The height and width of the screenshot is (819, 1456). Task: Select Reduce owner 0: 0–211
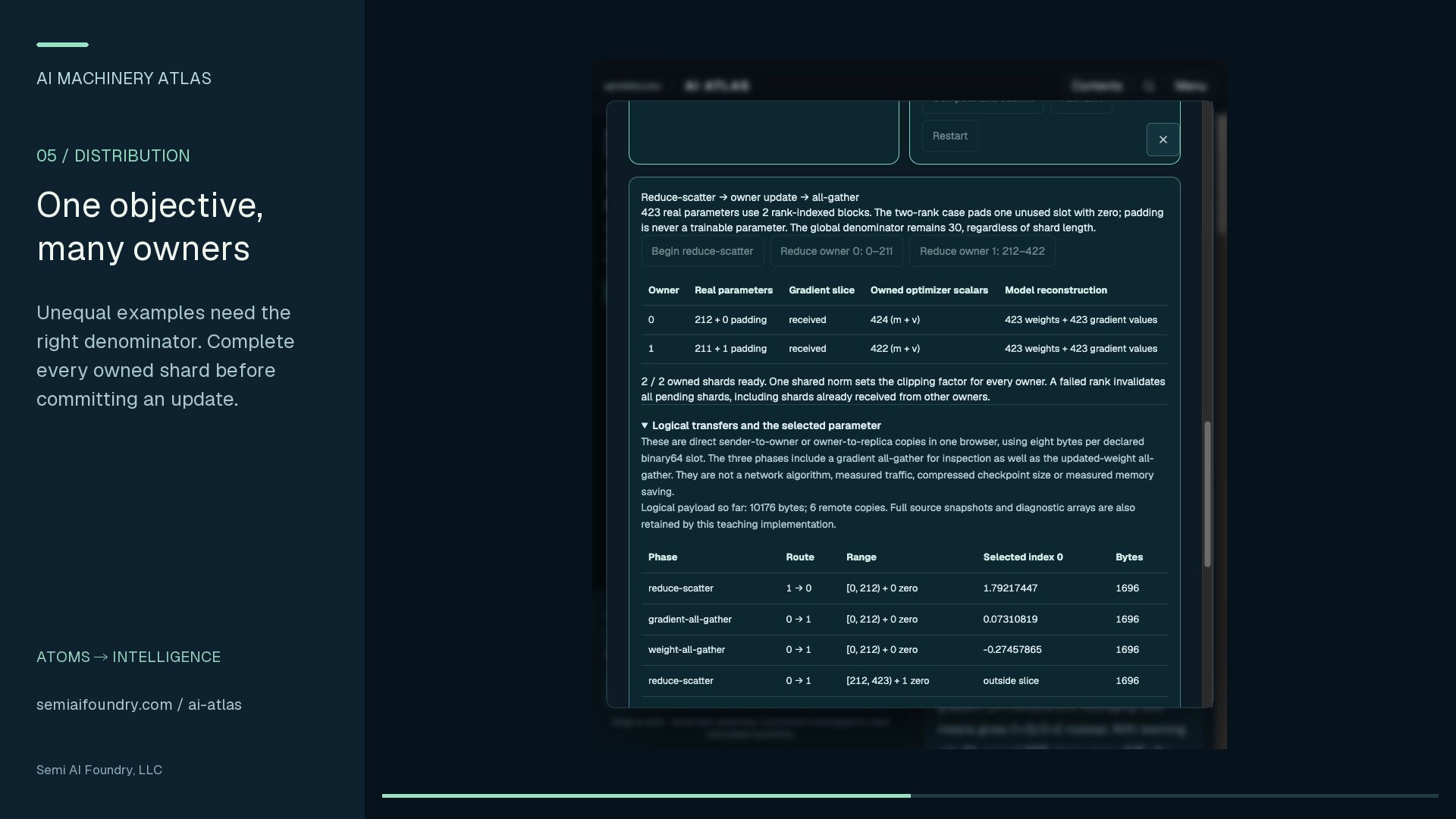click(836, 251)
